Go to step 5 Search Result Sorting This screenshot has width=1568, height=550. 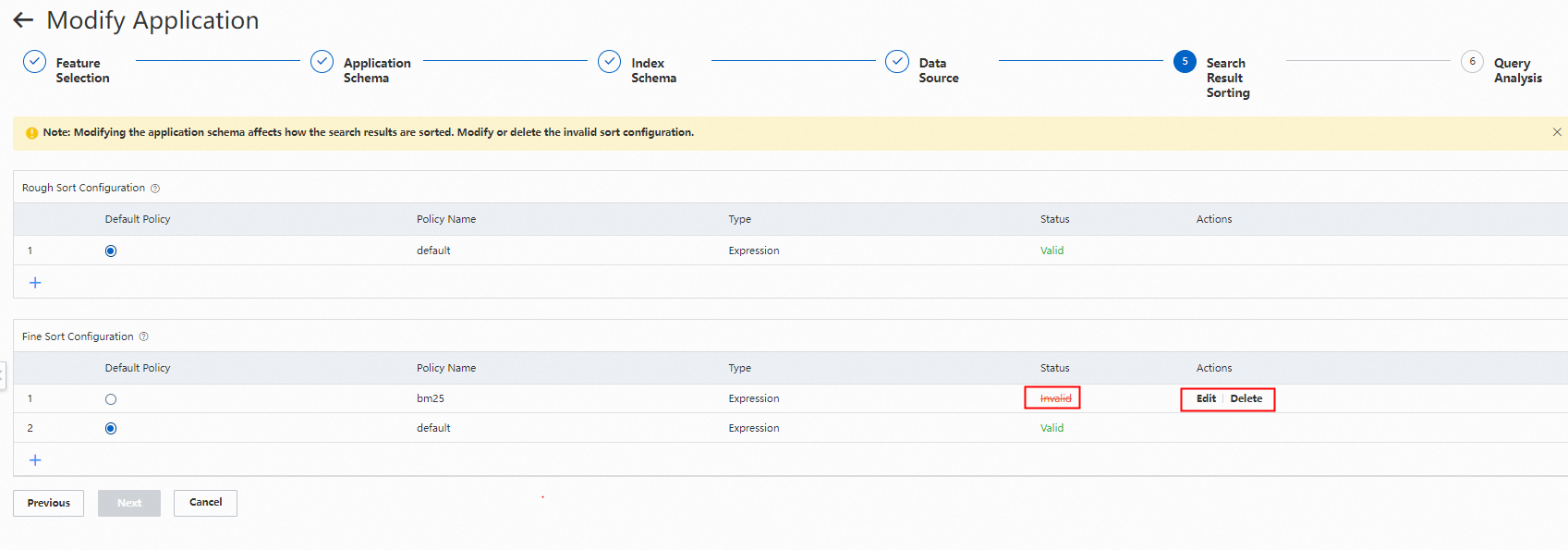1185,62
